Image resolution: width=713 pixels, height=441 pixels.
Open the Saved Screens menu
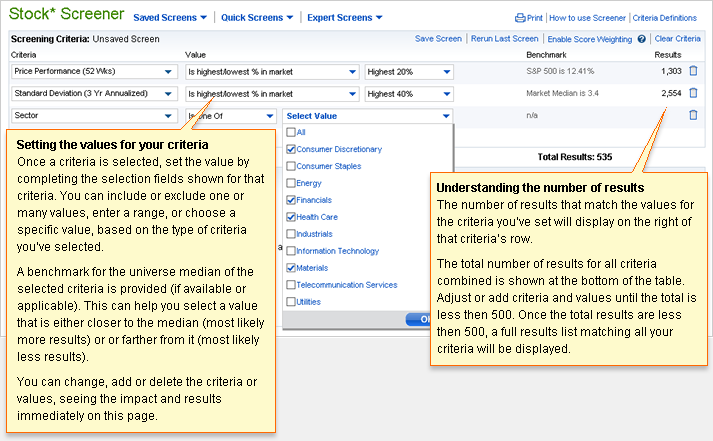tap(170, 18)
